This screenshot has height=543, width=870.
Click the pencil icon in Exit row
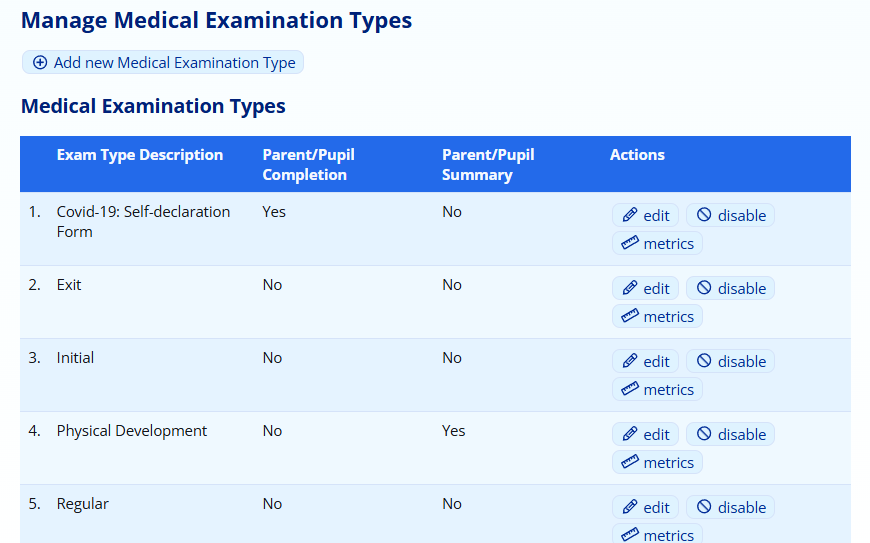click(x=629, y=288)
